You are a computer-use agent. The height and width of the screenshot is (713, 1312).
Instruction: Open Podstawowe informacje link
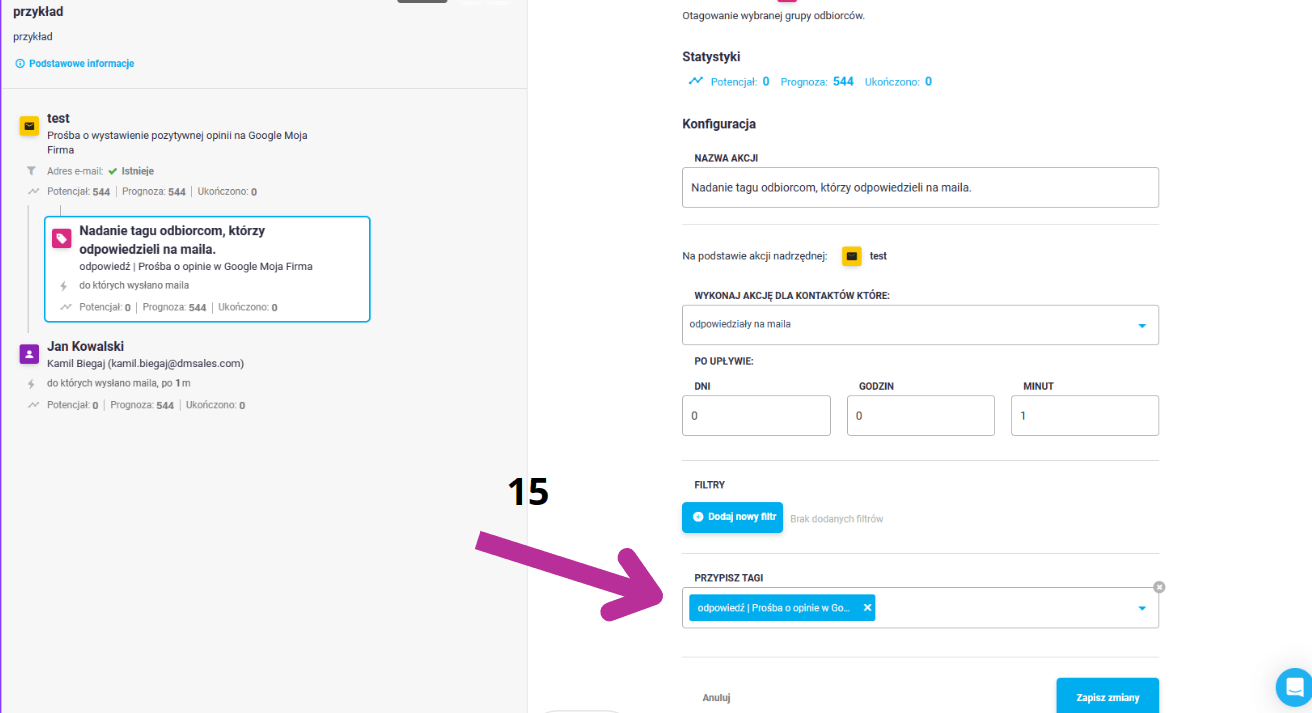tap(81, 63)
